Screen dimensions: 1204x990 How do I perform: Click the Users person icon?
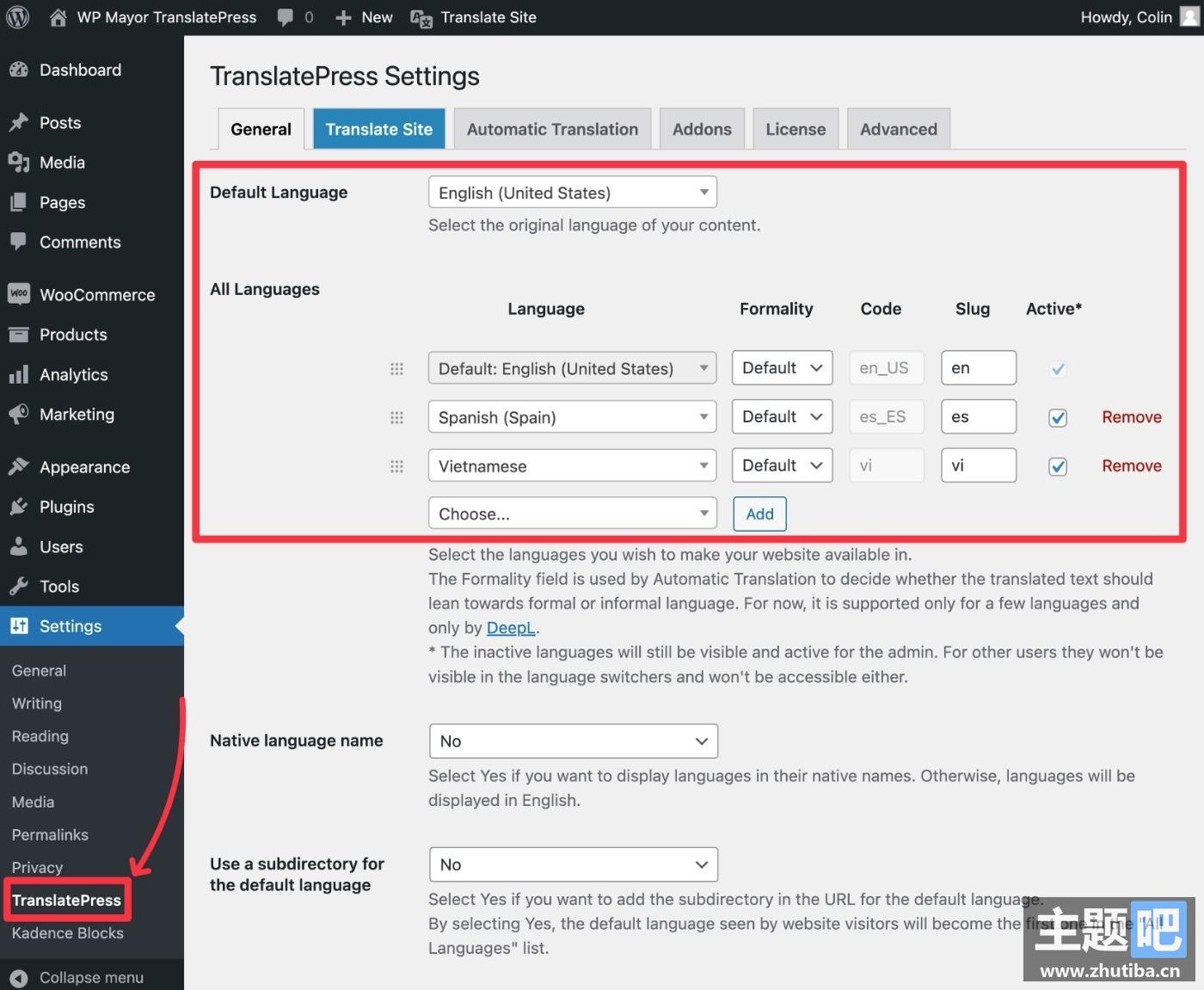click(19, 546)
